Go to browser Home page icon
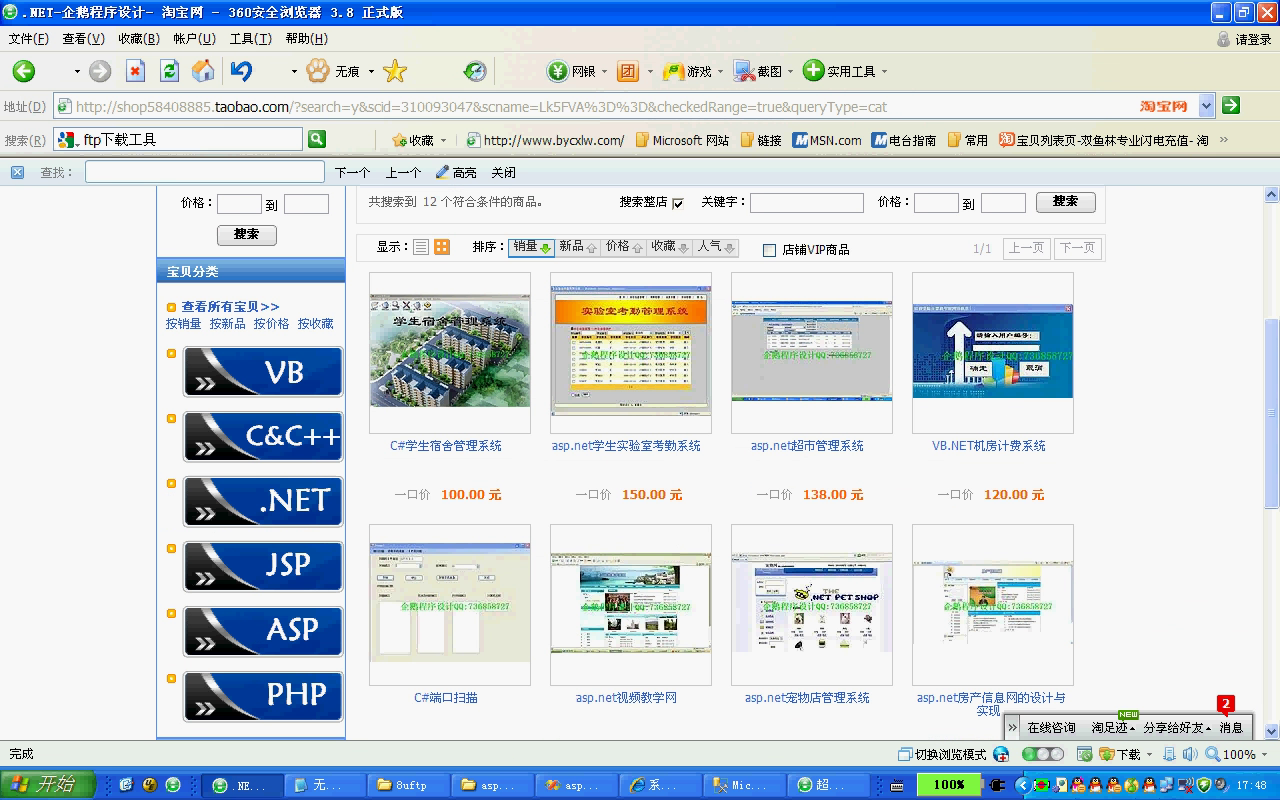This screenshot has height=800, width=1280. point(203,71)
